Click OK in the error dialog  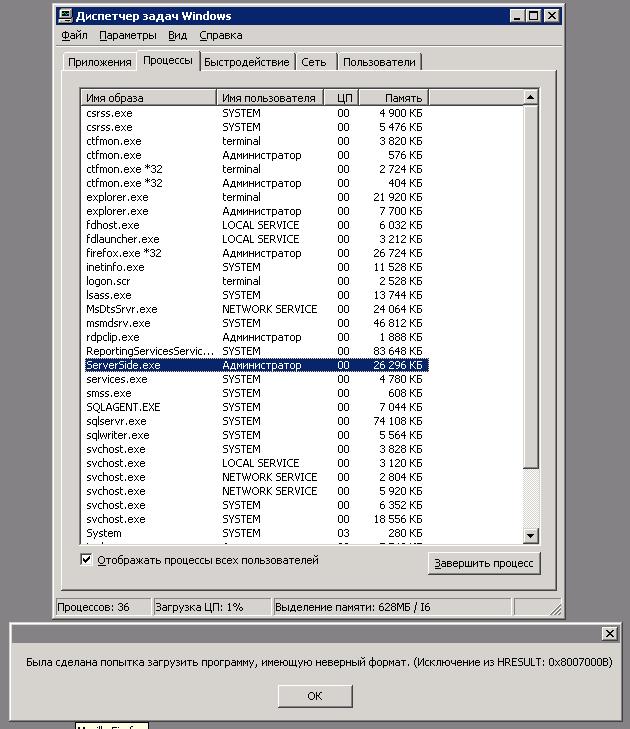315,696
